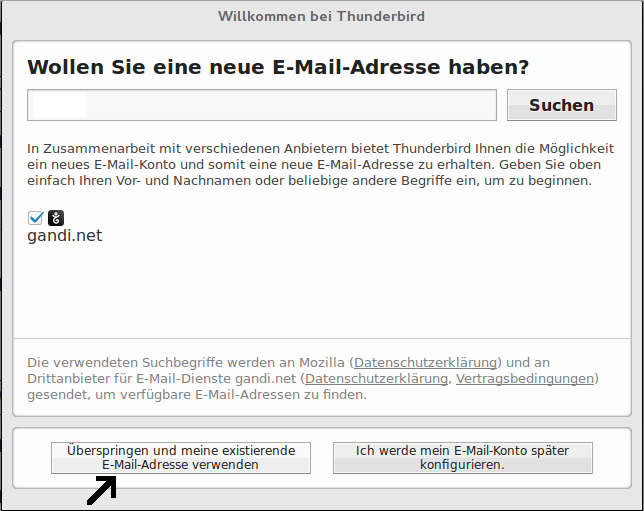The image size is (644, 511).
Task: Click the gandi.net provider name label
Action: pos(64,236)
